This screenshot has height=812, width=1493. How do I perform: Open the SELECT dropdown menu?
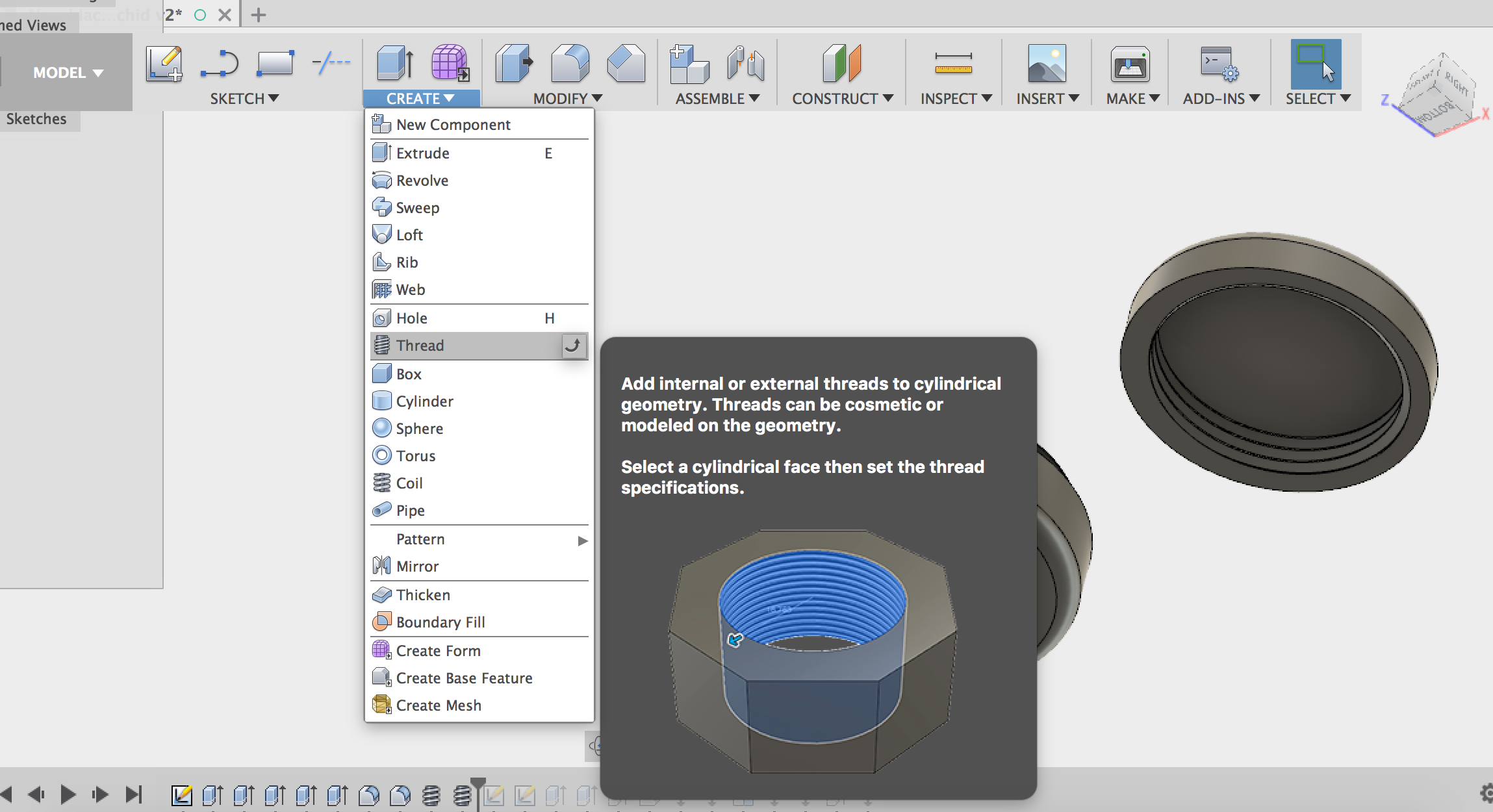click(x=1318, y=99)
